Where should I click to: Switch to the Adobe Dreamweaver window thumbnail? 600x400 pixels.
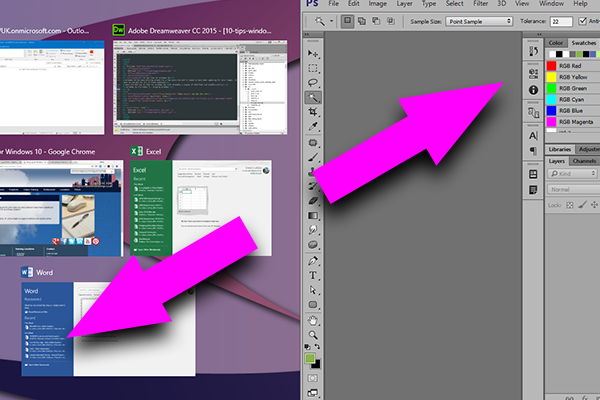[200, 88]
